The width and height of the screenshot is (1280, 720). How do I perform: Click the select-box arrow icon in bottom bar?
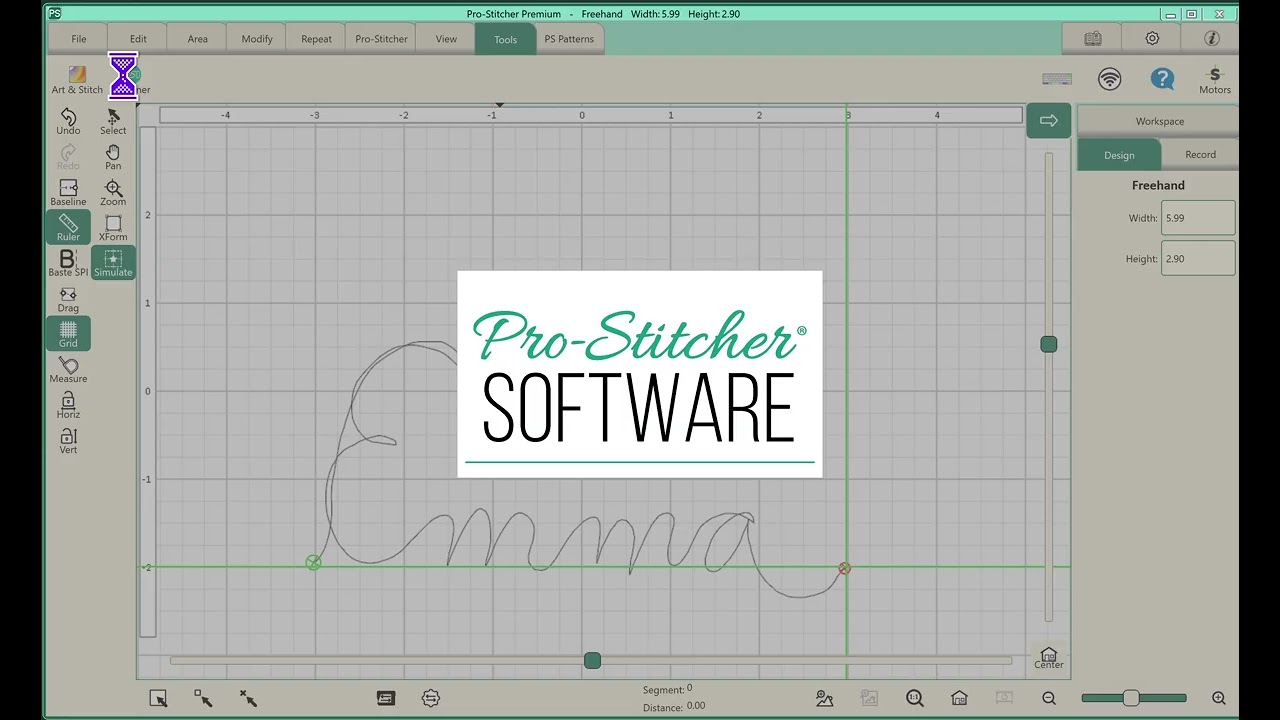(x=158, y=698)
